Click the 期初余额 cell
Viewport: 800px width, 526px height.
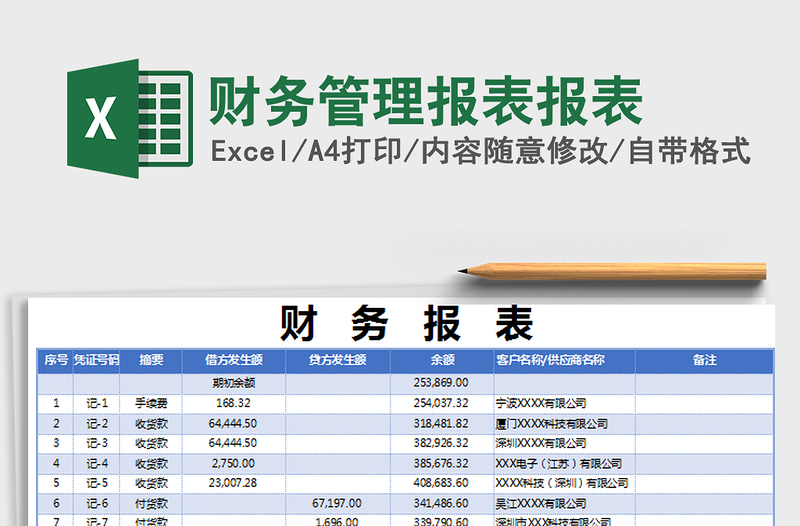[x=234, y=383]
